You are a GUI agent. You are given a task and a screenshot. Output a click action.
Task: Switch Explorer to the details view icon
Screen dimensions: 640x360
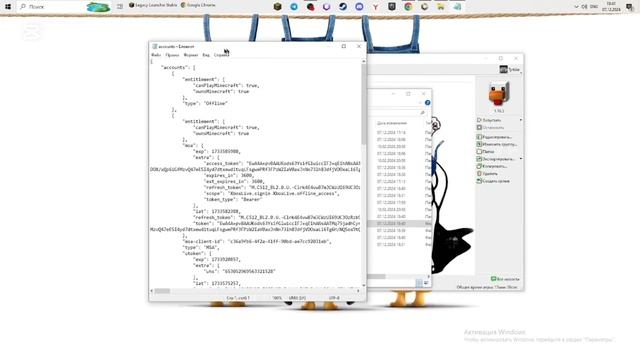point(419,283)
